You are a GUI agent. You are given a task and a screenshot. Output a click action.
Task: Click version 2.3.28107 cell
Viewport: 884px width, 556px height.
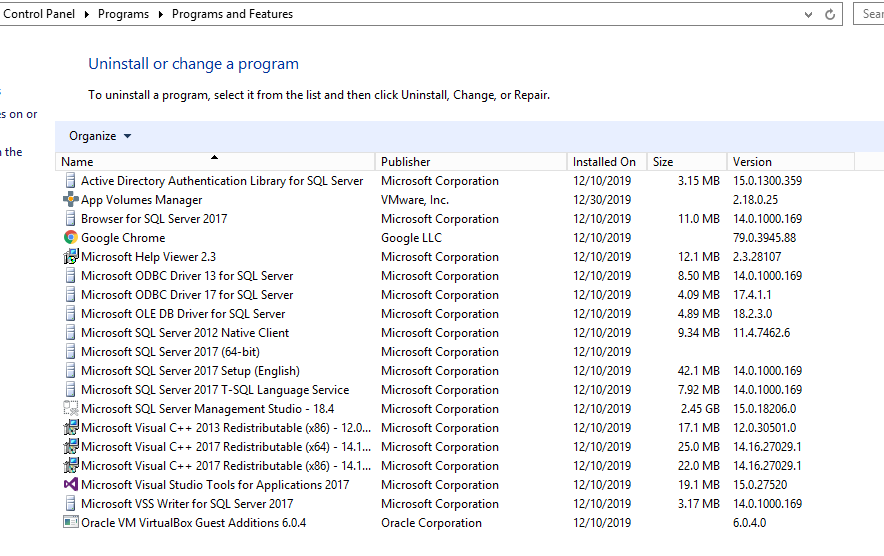(757, 257)
